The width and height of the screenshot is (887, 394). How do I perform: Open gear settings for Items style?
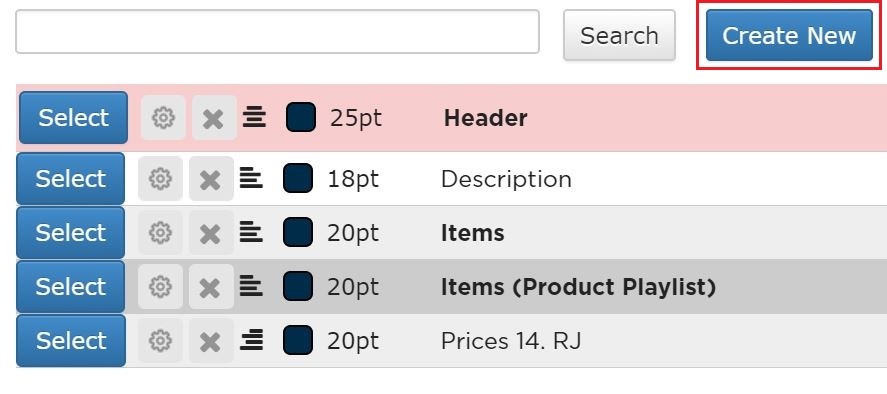(160, 232)
